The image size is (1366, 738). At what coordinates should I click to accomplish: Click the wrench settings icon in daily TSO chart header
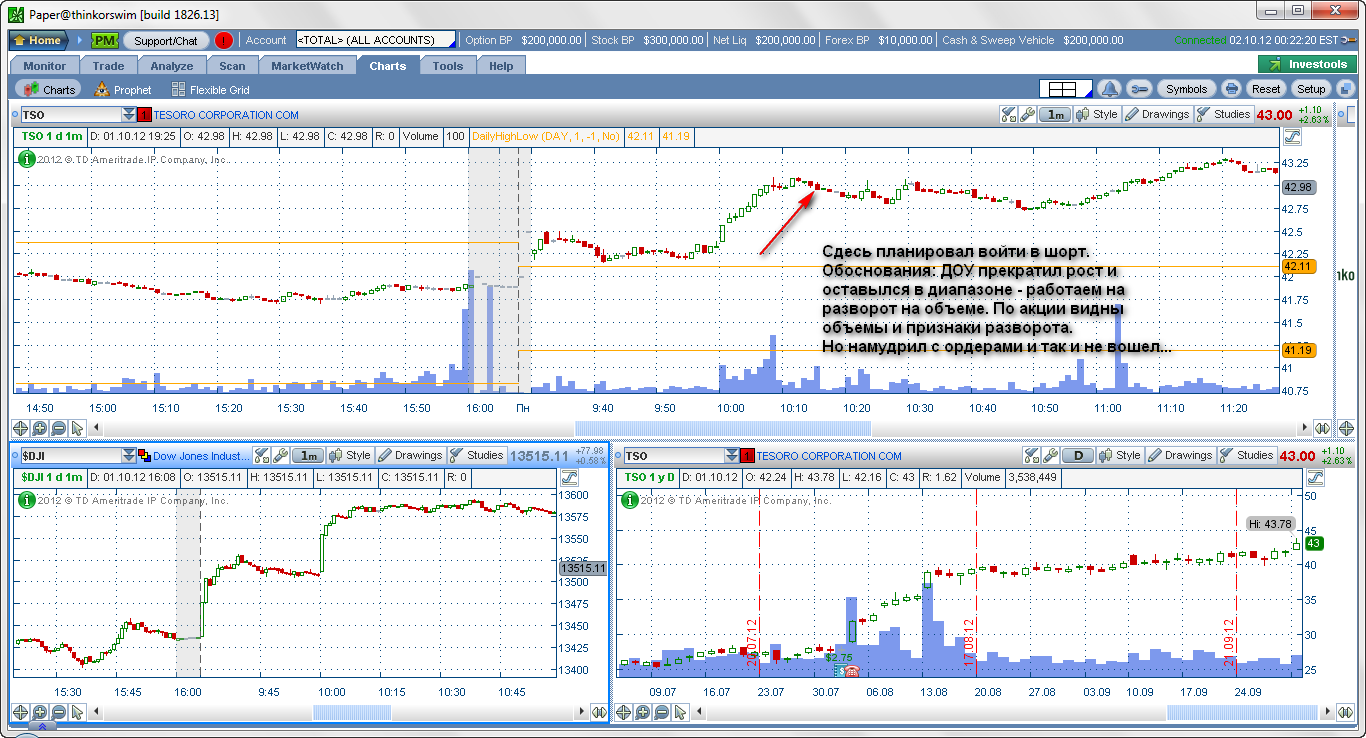pyautogui.click(x=1051, y=455)
